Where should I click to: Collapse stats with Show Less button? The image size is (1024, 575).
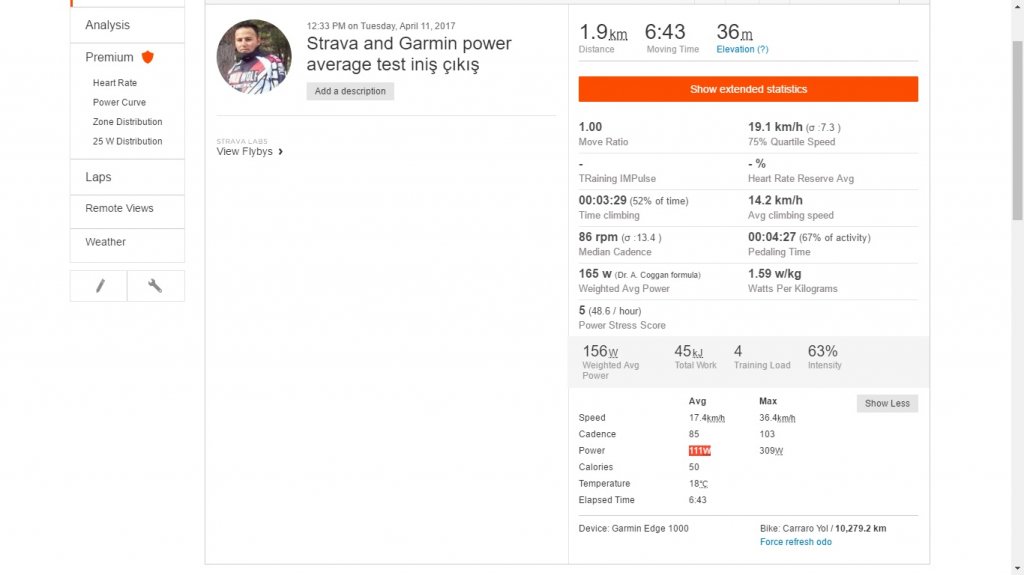click(887, 403)
